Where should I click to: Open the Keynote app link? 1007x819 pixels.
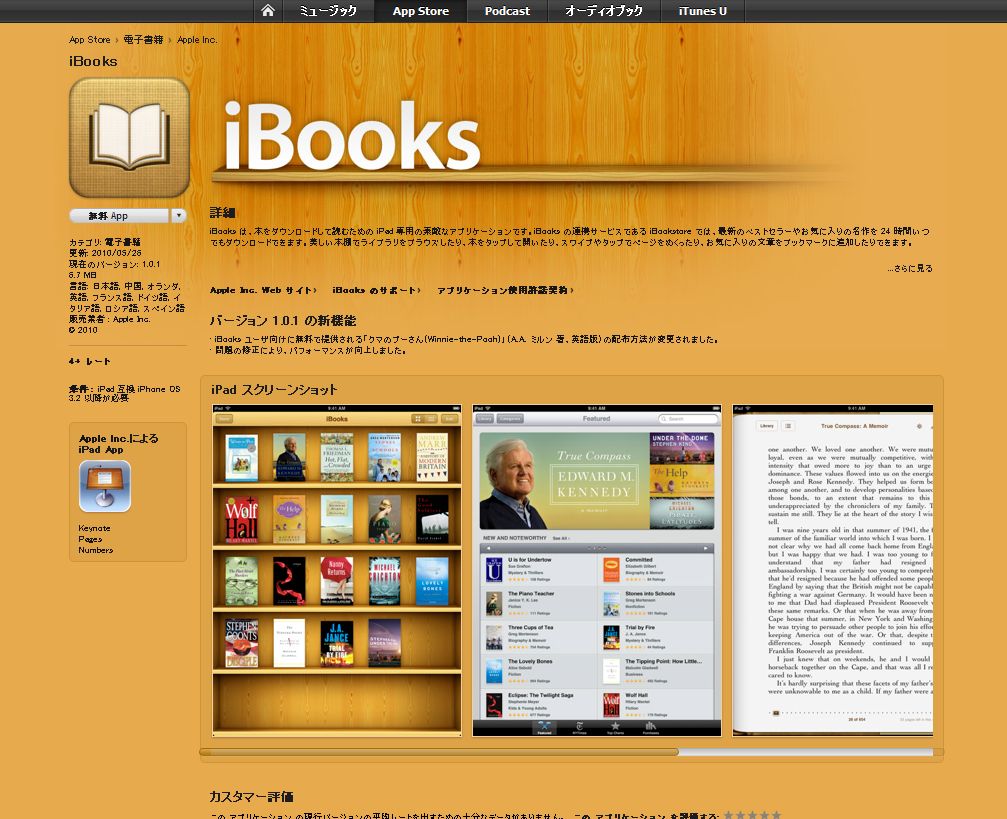pyautogui.click(x=94, y=528)
